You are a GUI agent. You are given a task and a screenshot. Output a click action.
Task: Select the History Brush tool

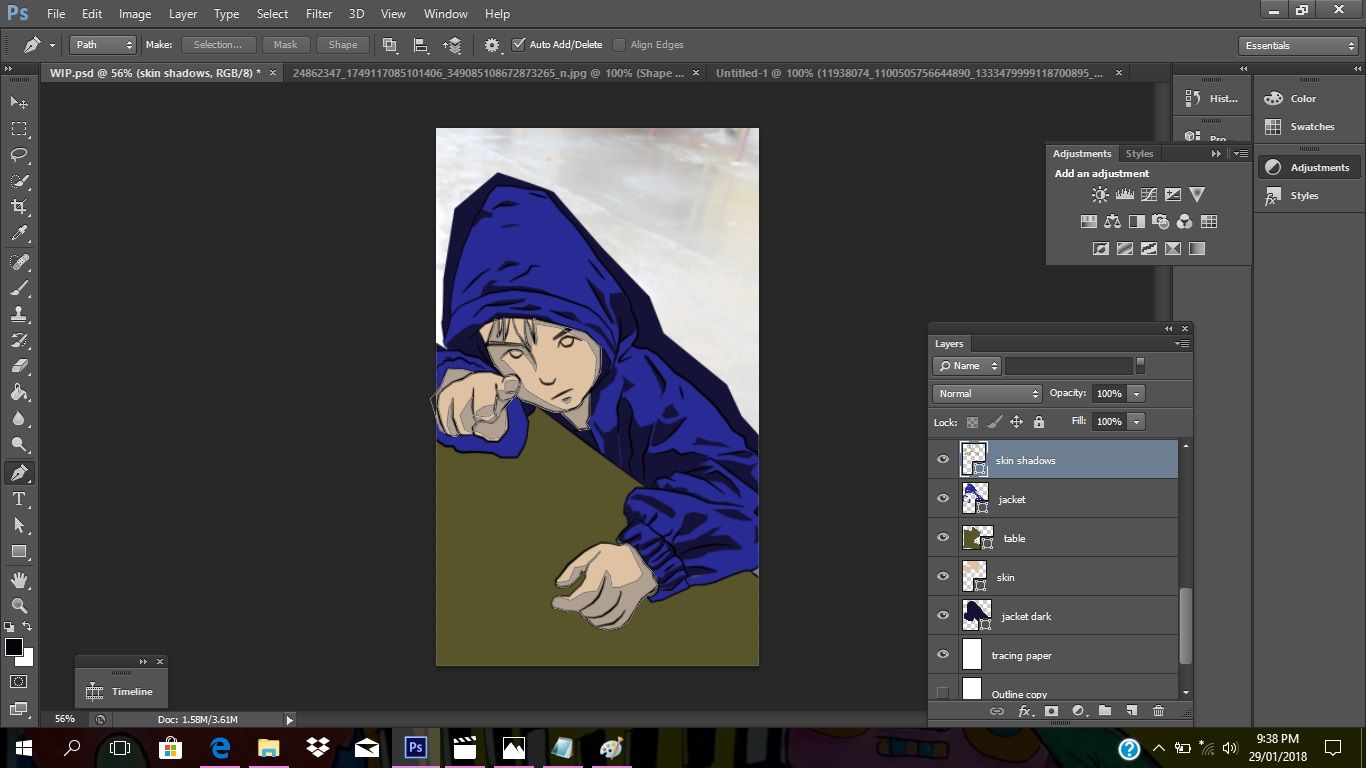coord(19,340)
